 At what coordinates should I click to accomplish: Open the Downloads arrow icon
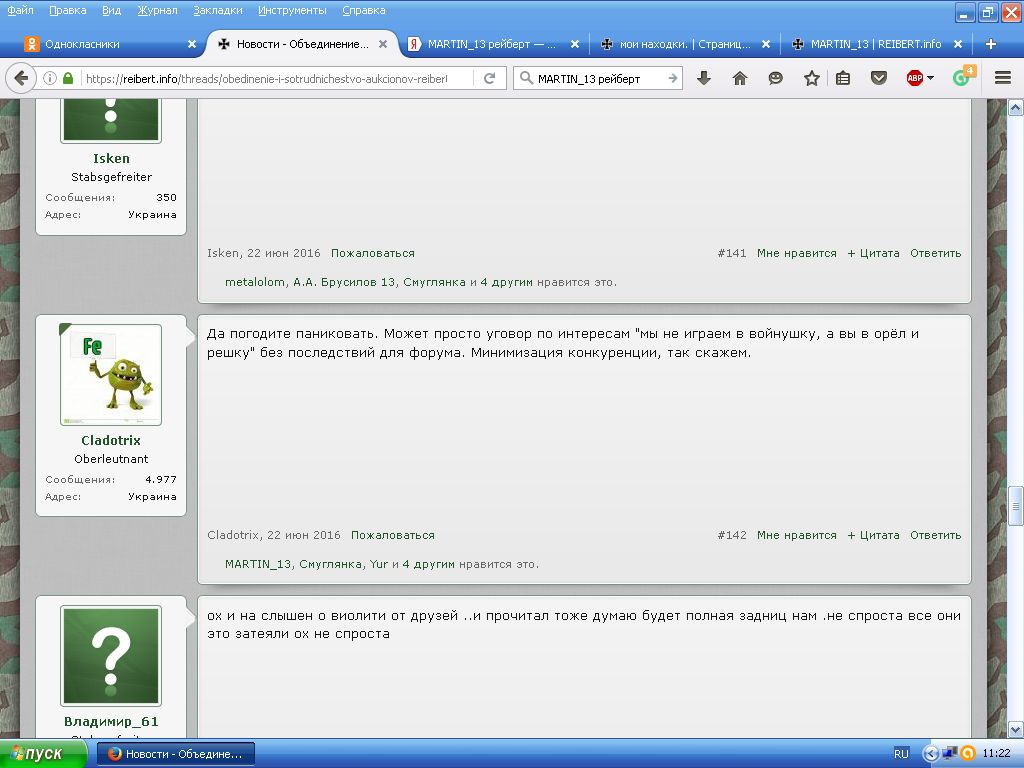coord(704,78)
